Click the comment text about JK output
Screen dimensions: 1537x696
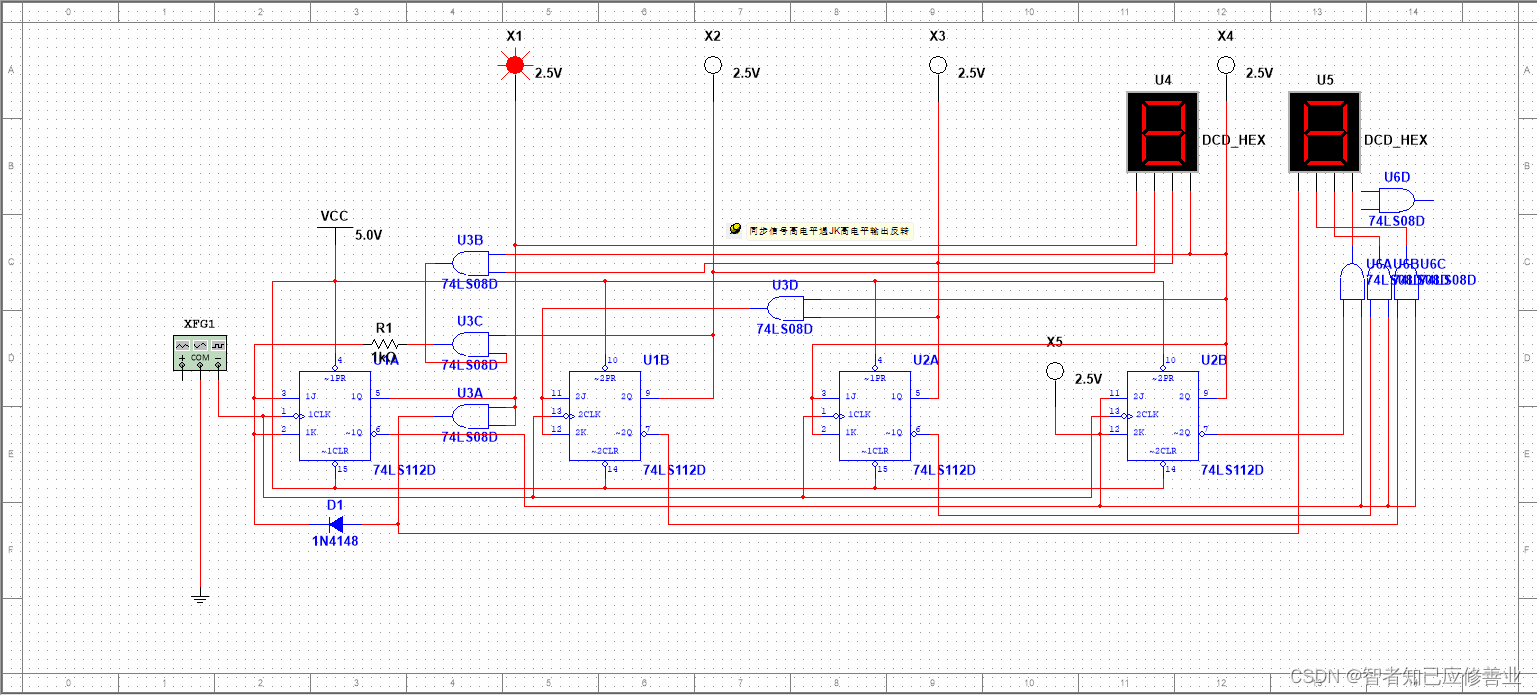830,230
